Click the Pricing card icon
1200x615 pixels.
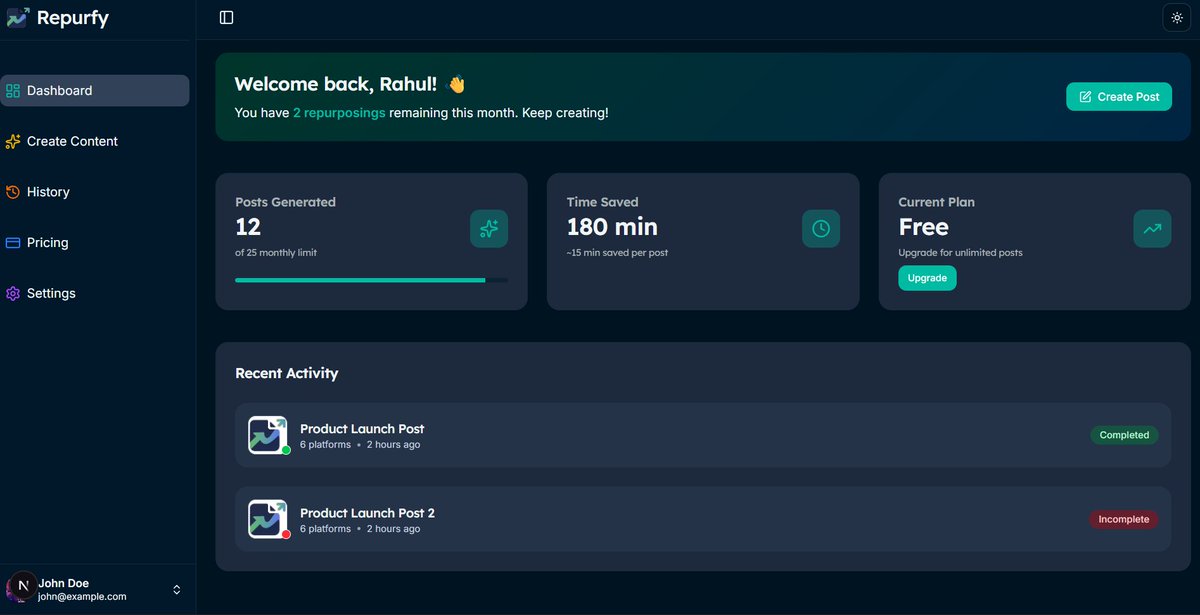point(13,243)
